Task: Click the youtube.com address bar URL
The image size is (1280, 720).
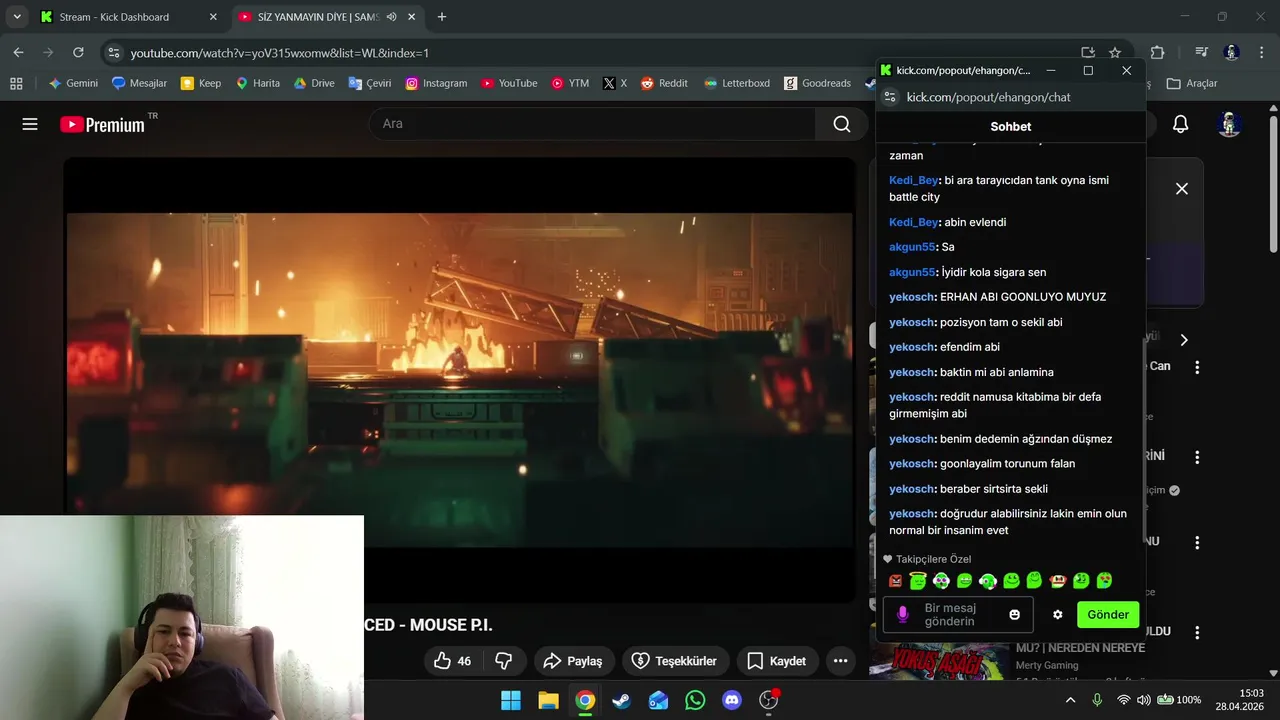Action: (x=280, y=53)
